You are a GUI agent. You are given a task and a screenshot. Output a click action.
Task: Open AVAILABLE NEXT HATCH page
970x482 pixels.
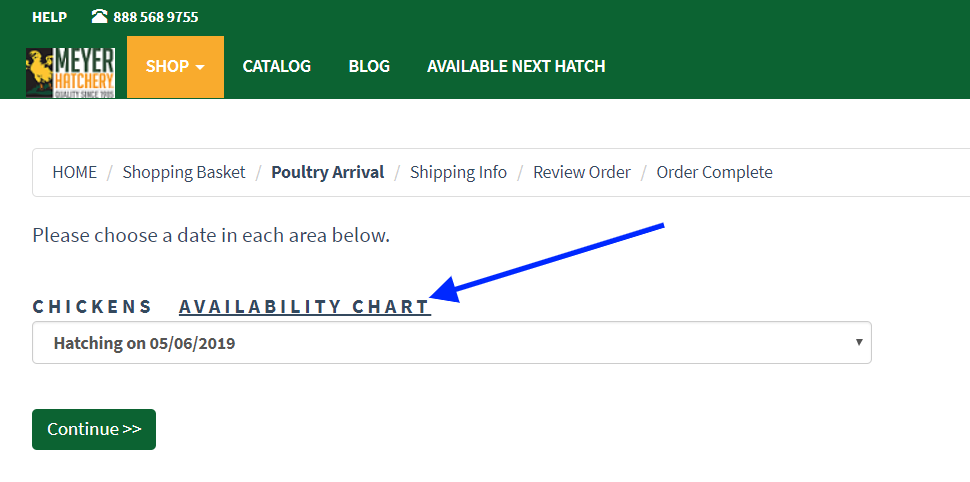click(516, 66)
